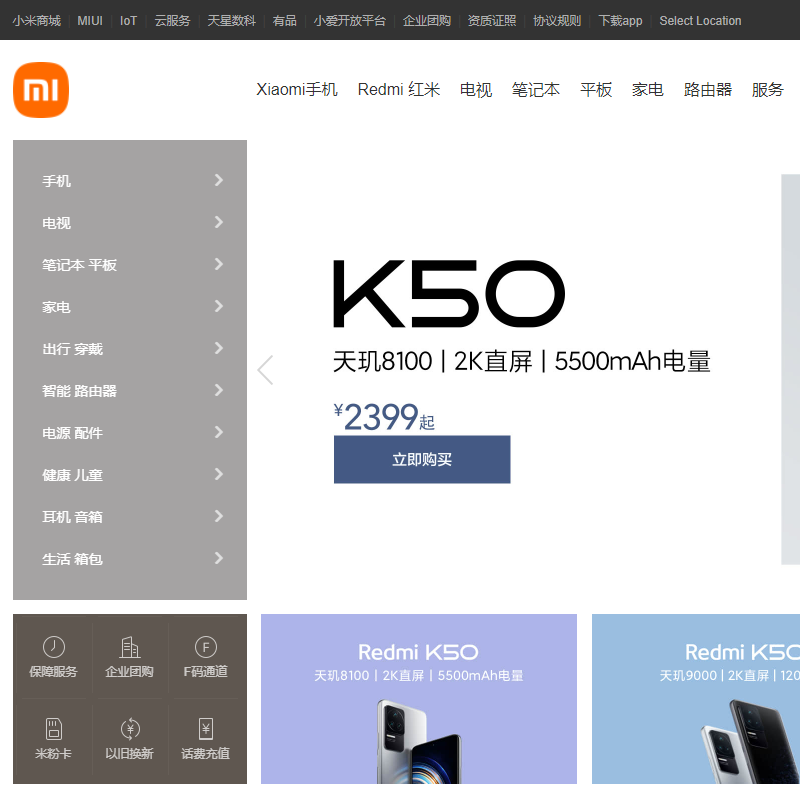Open the 服务 top nav item
Screen dimensions: 800x786
click(x=767, y=90)
